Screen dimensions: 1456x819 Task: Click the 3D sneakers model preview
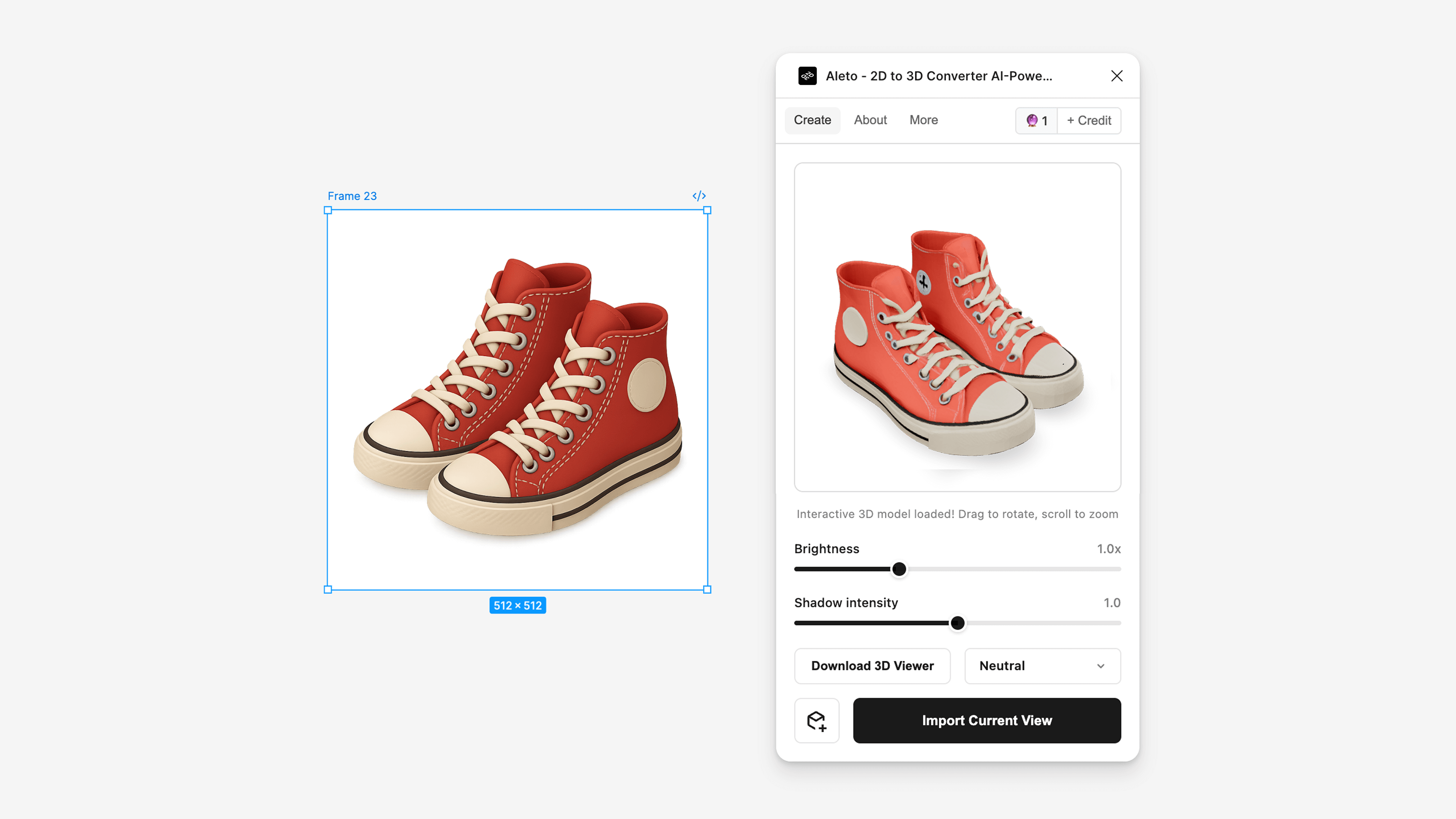[x=957, y=327]
